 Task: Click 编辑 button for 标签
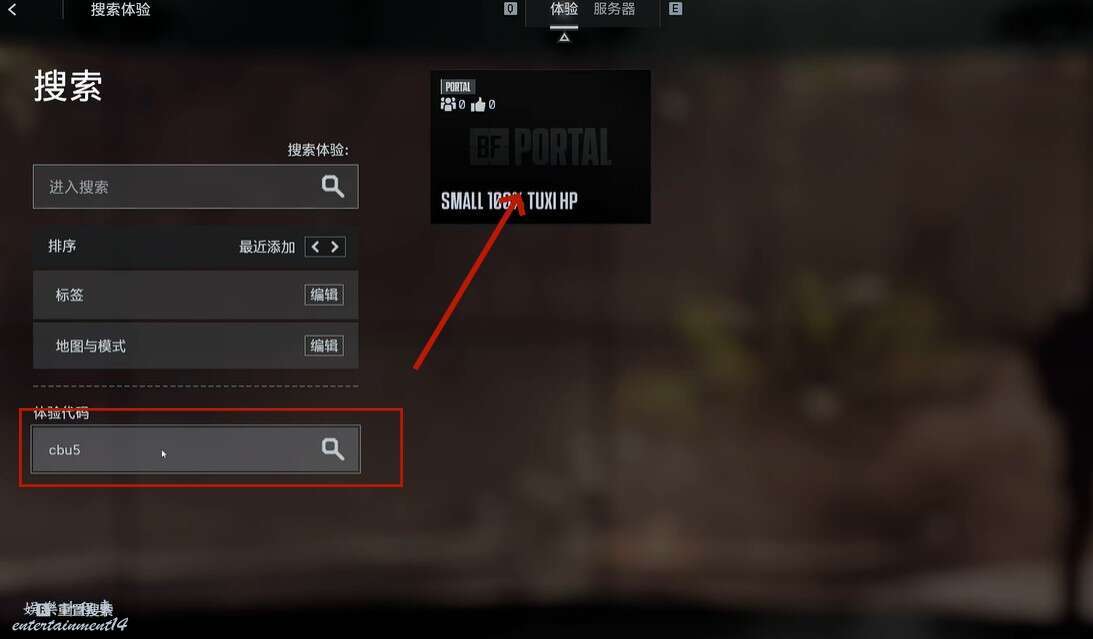coord(324,295)
